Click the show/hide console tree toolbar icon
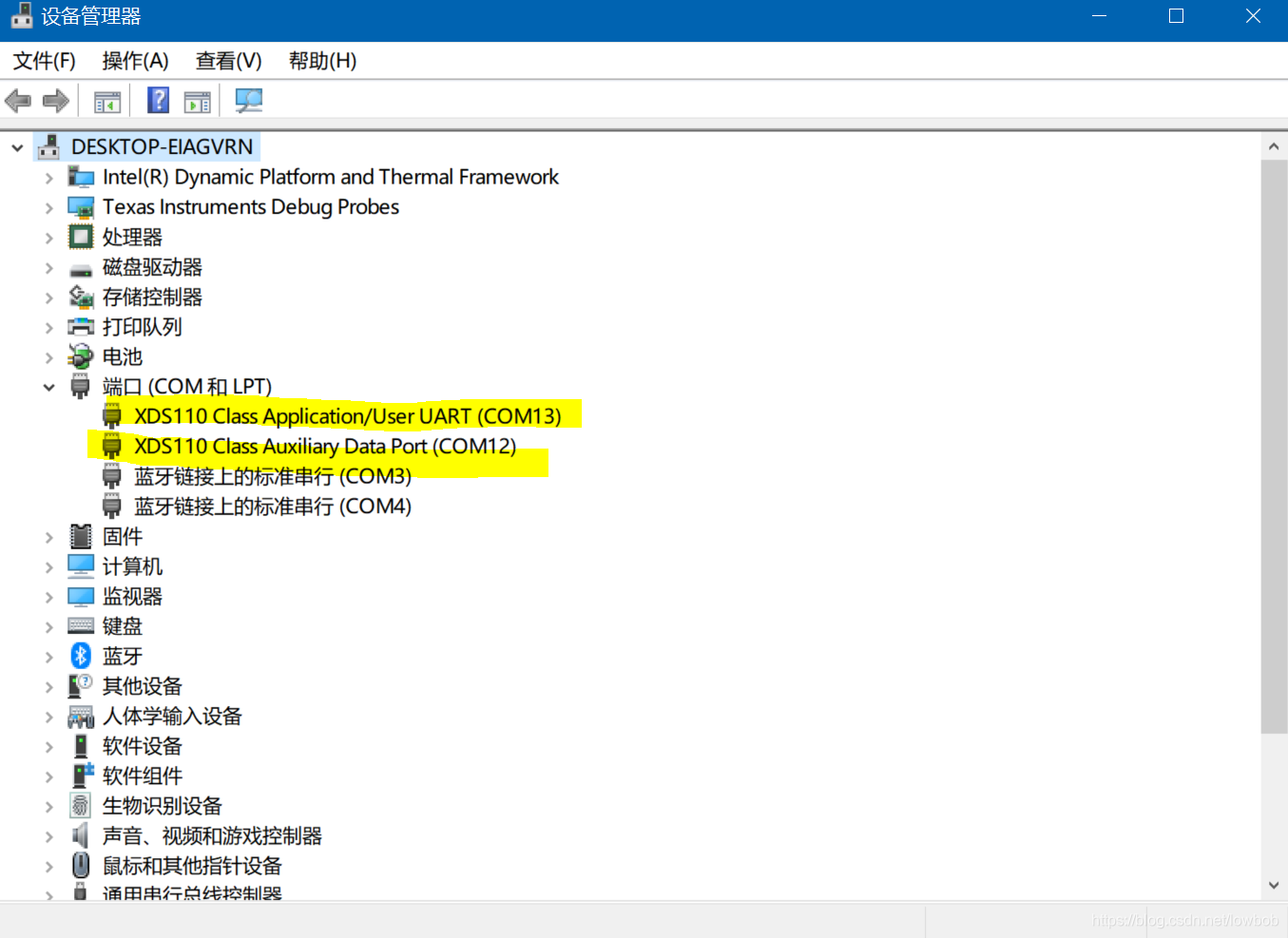Image resolution: width=1288 pixels, height=938 pixels. (x=106, y=100)
